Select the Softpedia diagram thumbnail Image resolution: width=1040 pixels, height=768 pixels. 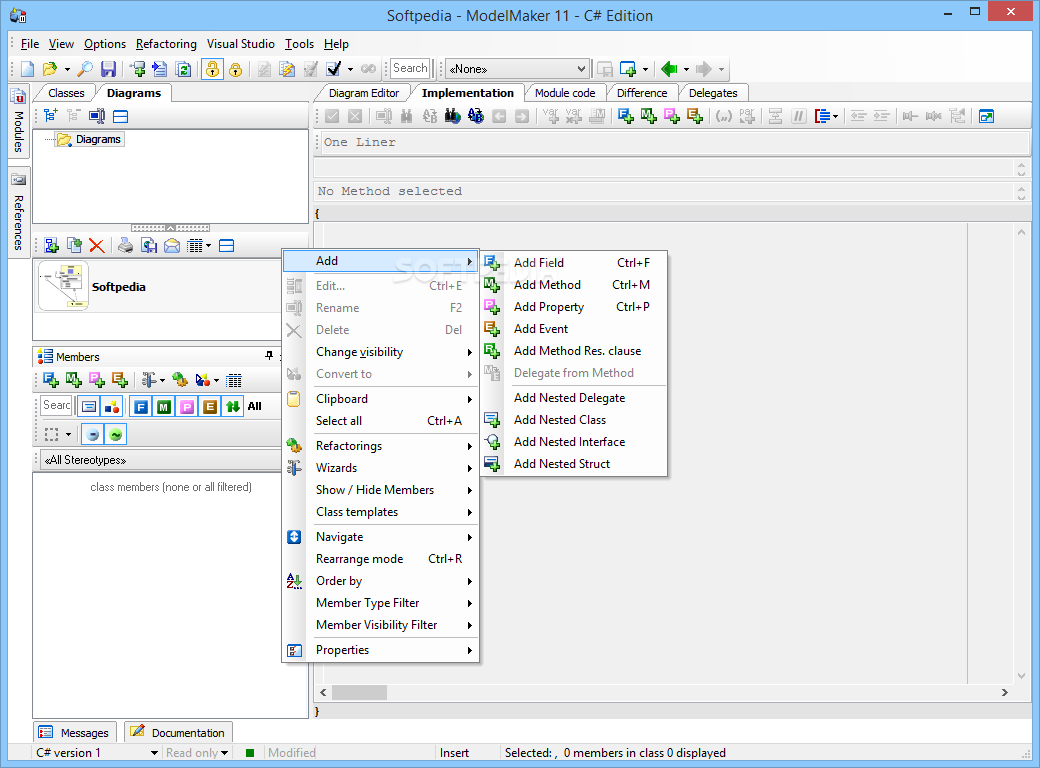click(x=63, y=287)
